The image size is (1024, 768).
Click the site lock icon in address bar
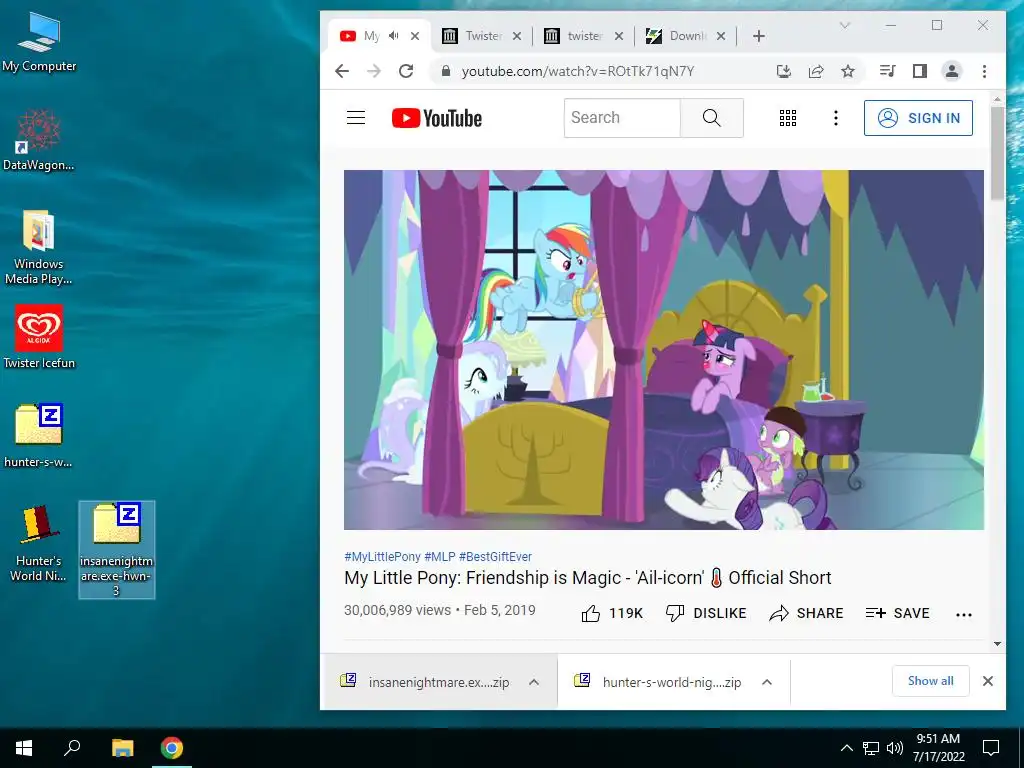pos(445,71)
